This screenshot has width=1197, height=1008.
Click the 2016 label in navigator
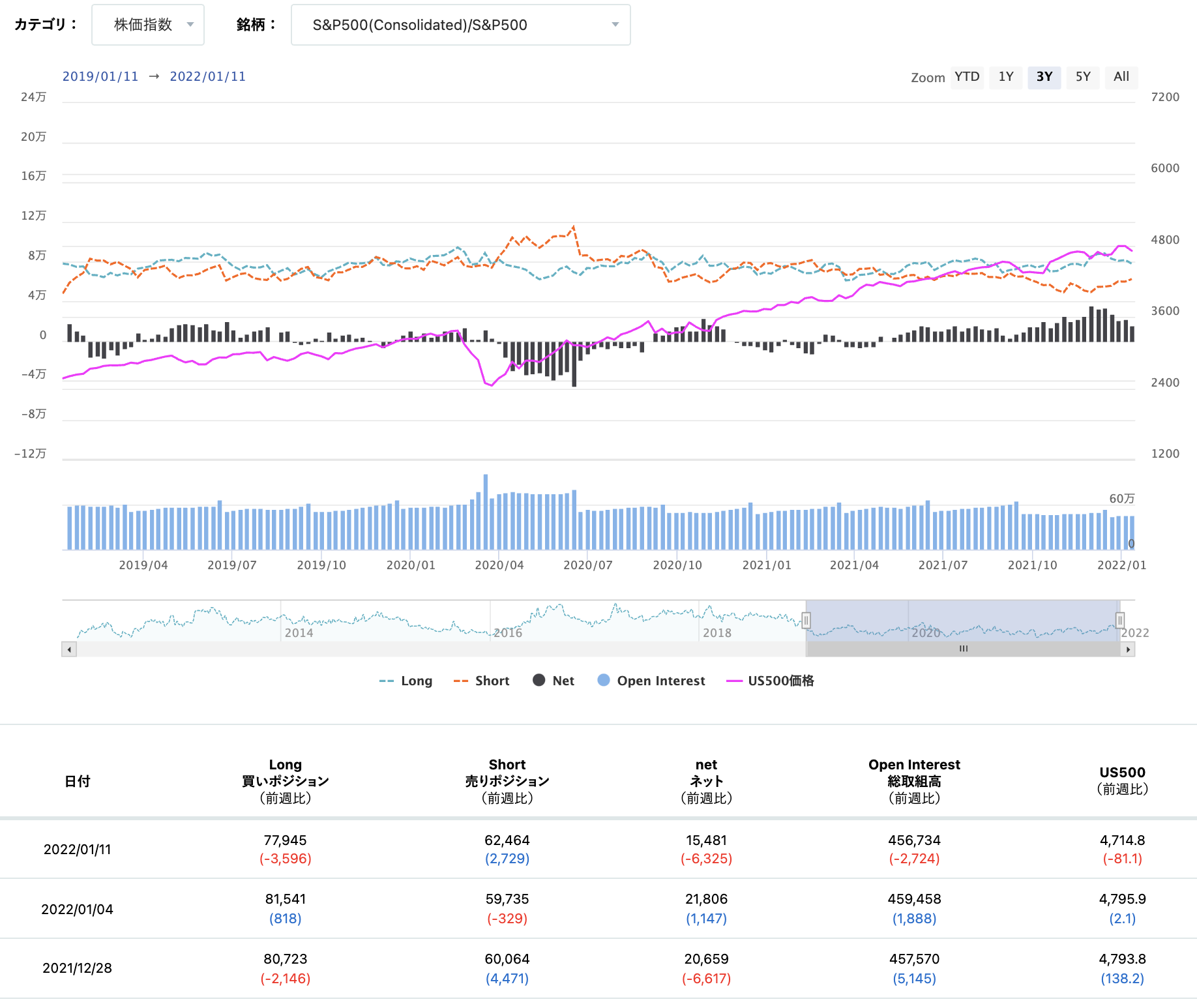(508, 632)
